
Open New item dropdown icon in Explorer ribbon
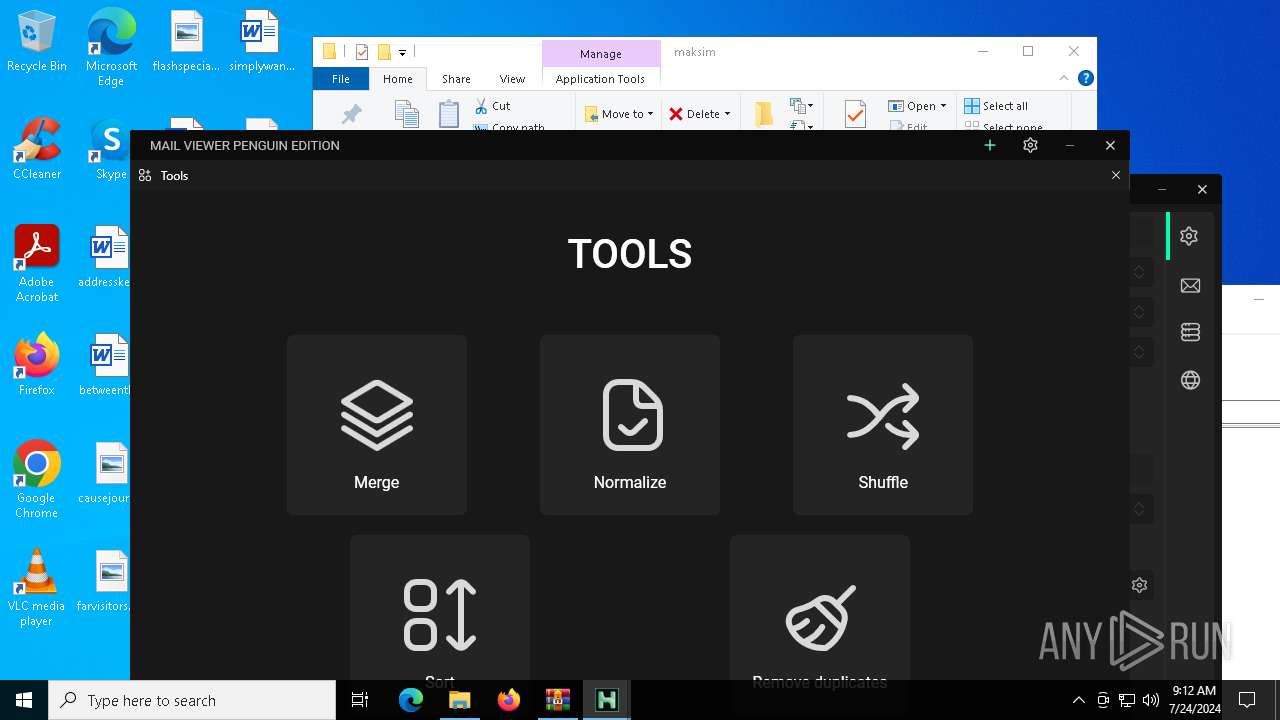[x=801, y=105]
